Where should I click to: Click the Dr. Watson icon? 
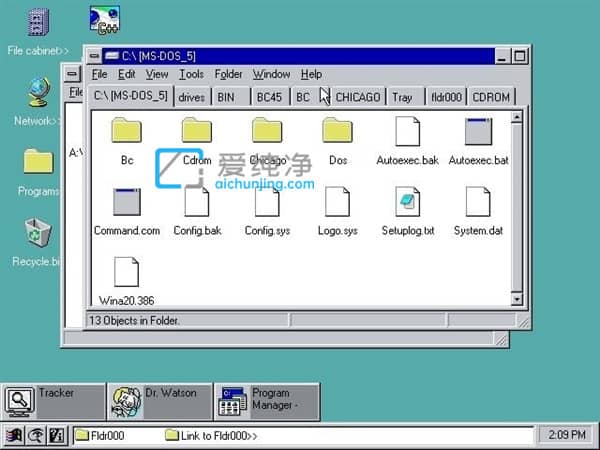[127, 402]
